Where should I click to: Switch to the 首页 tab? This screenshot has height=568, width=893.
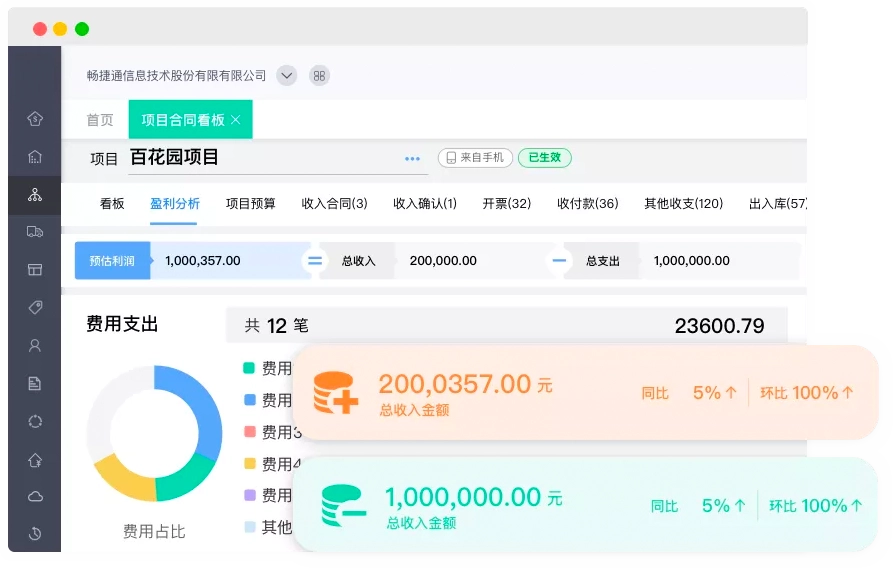(x=100, y=120)
